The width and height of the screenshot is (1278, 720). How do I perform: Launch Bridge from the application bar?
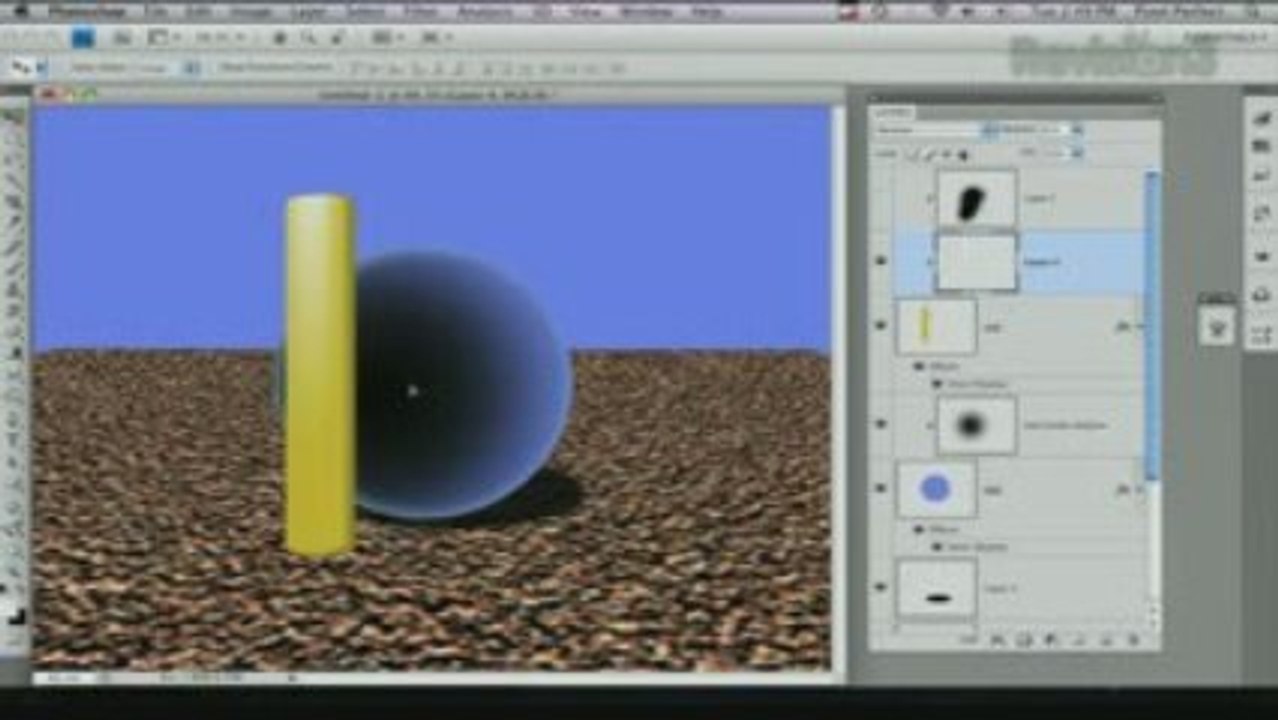tap(122, 38)
